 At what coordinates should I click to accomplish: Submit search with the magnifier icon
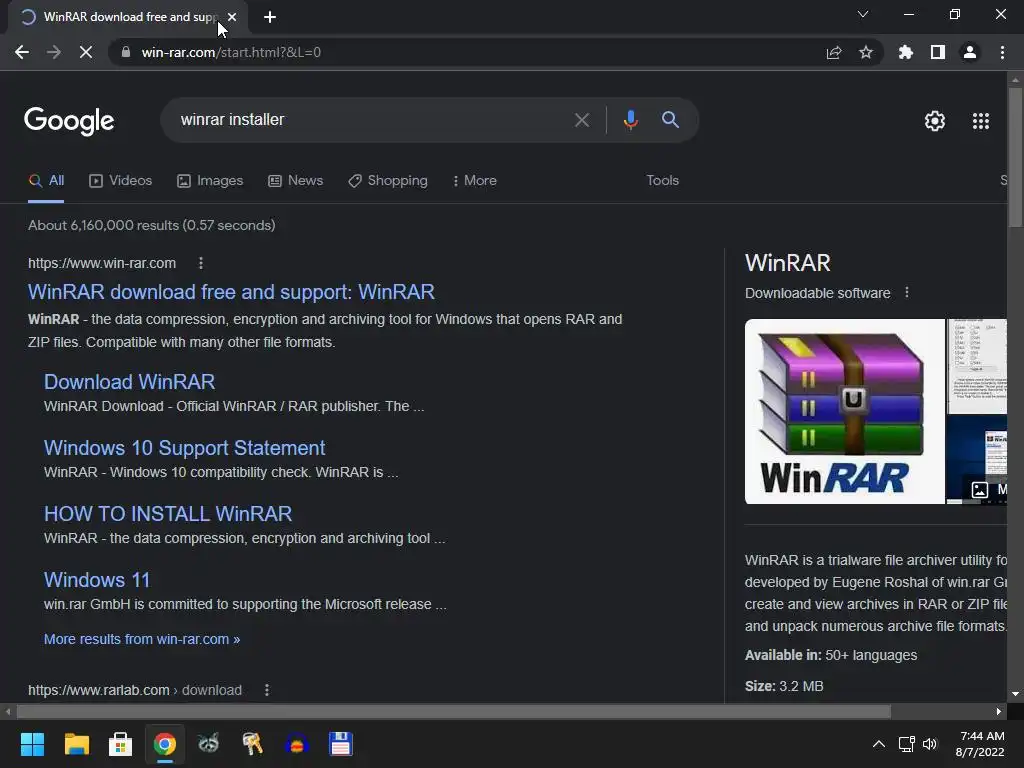point(670,120)
